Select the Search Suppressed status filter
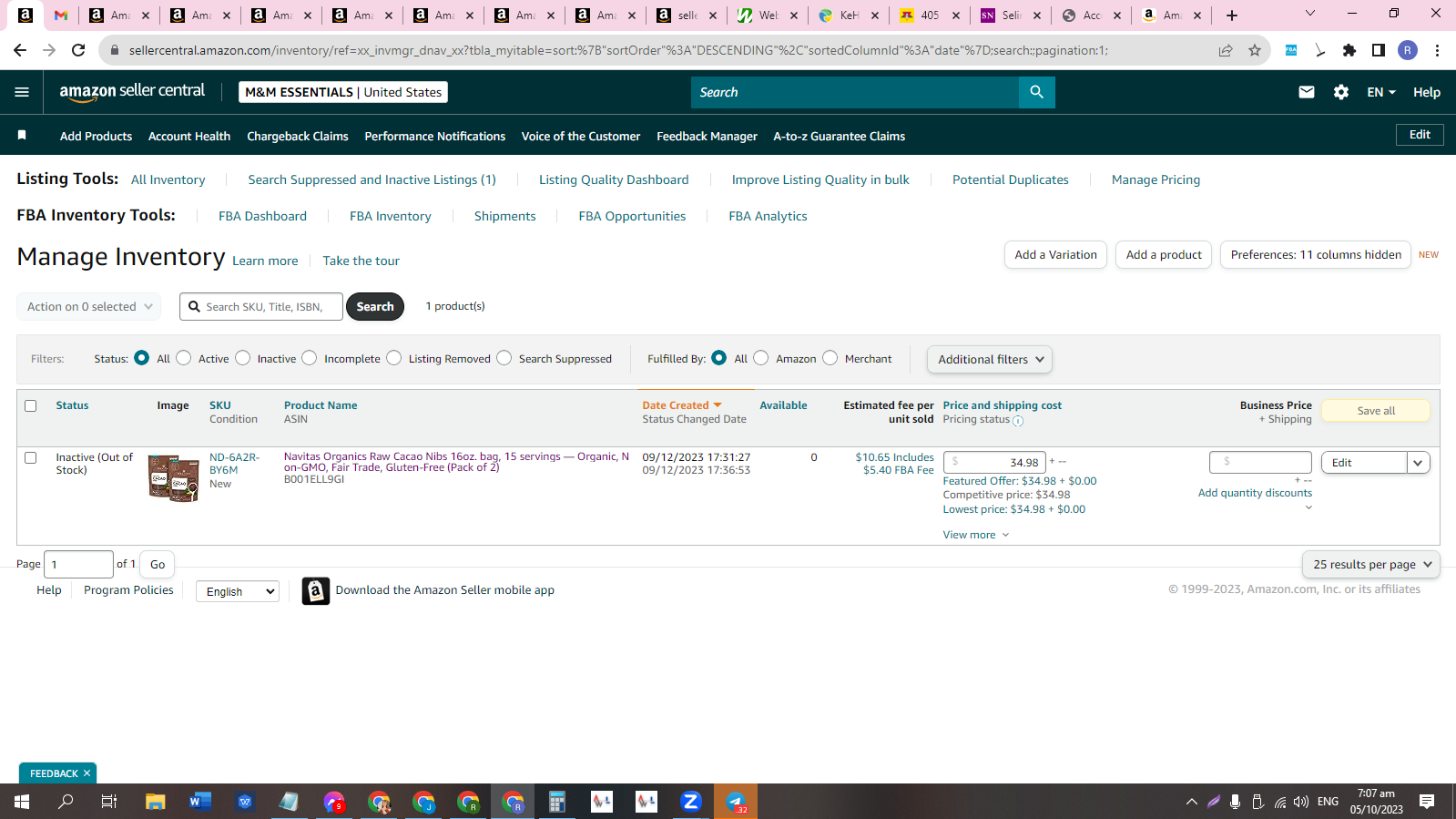The height and width of the screenshot is (819, 1456). 504,358
